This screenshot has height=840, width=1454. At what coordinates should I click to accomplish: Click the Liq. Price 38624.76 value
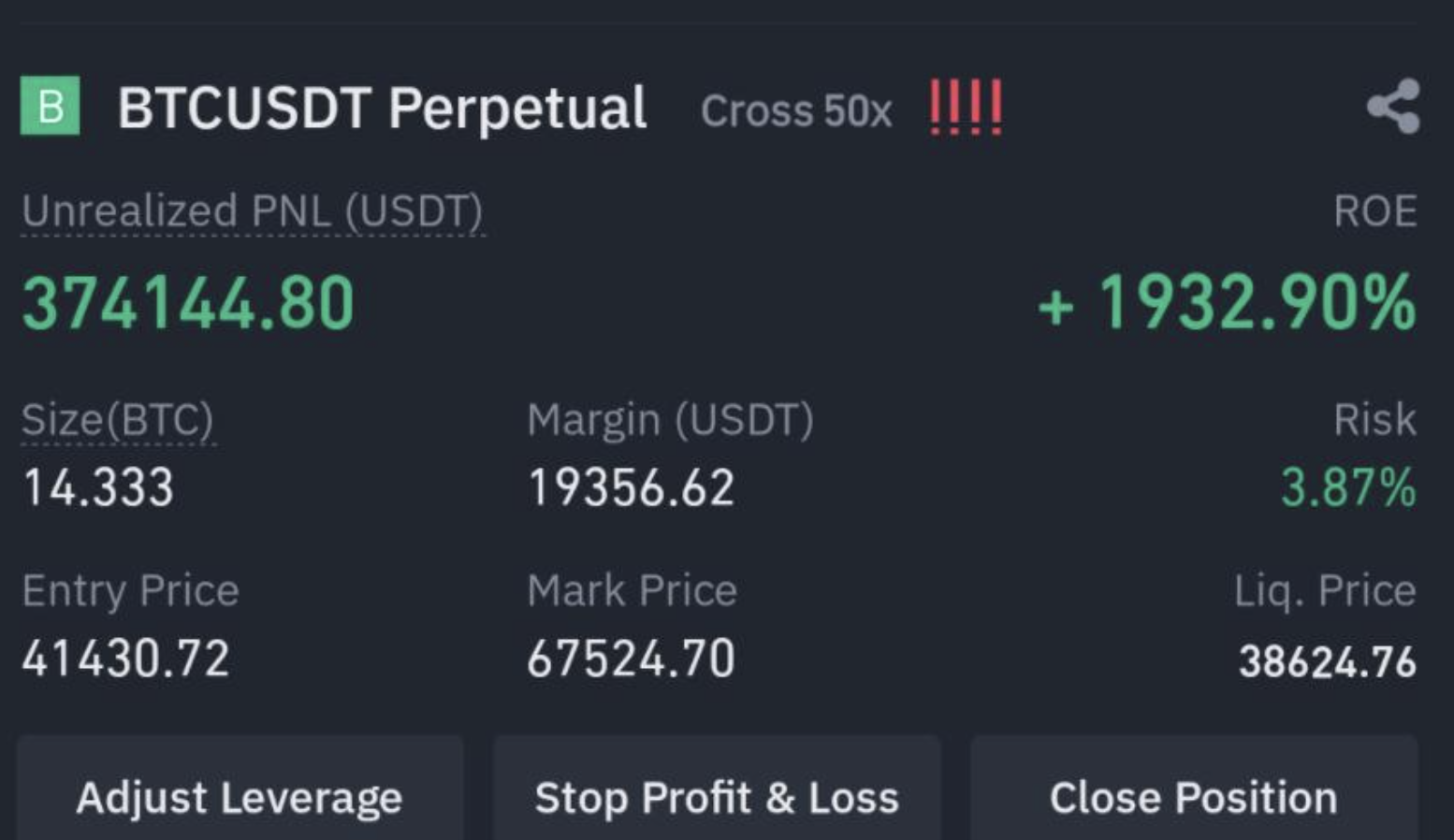1327,661
